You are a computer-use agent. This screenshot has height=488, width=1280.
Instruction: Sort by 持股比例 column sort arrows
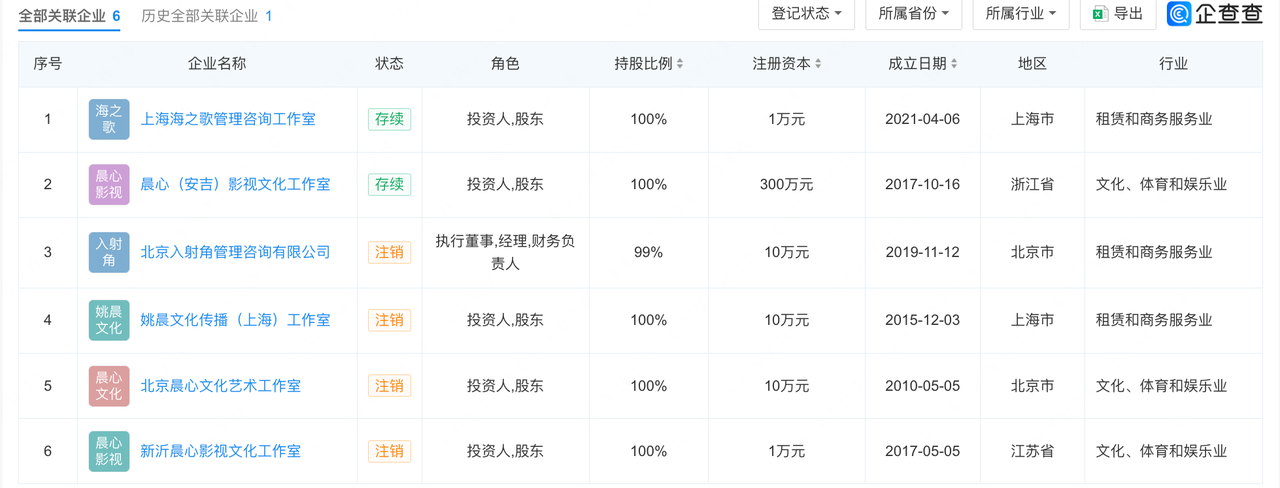pyautogui.click(x=680, y=64)
